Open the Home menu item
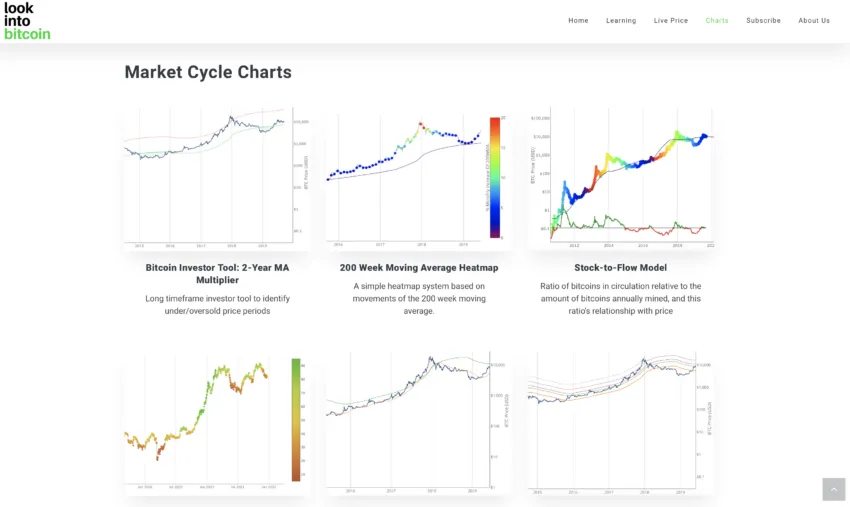 click(x=578, y=21)
